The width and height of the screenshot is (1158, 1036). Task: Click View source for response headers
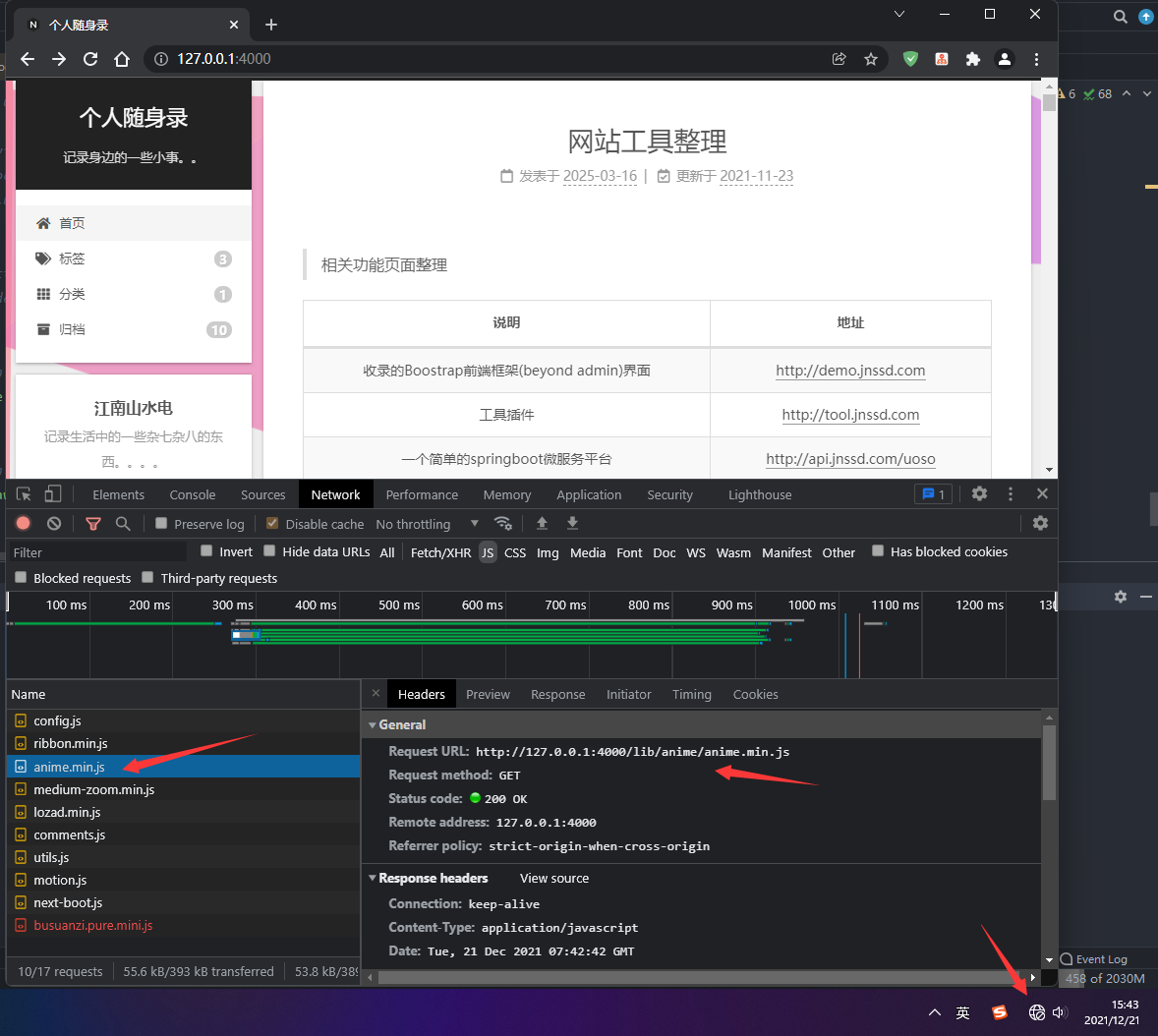554,879
